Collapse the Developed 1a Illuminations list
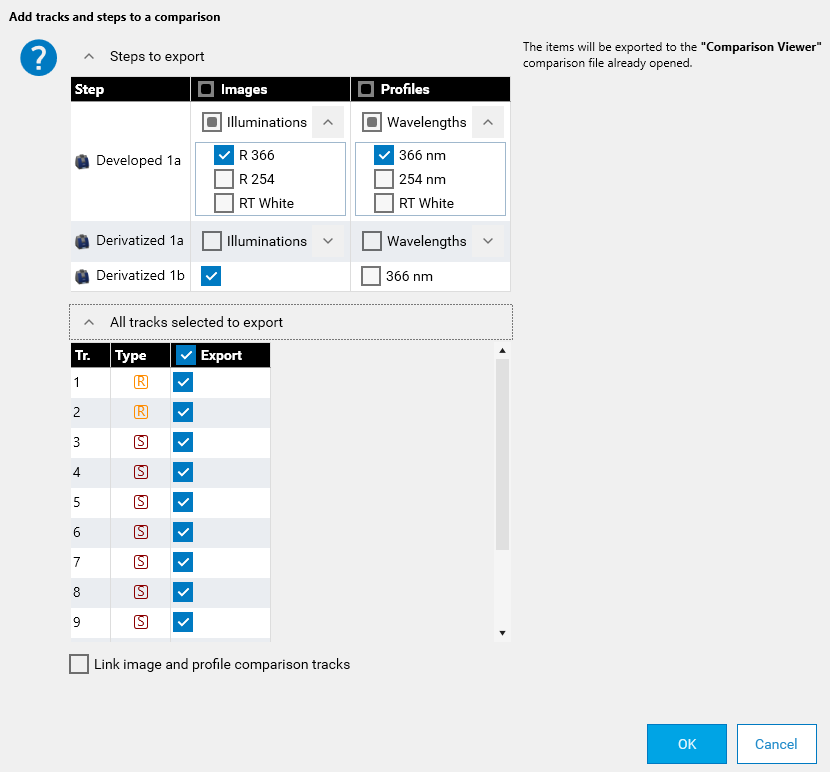This screenshot has width=830, height=772. (x=328, y=123)
